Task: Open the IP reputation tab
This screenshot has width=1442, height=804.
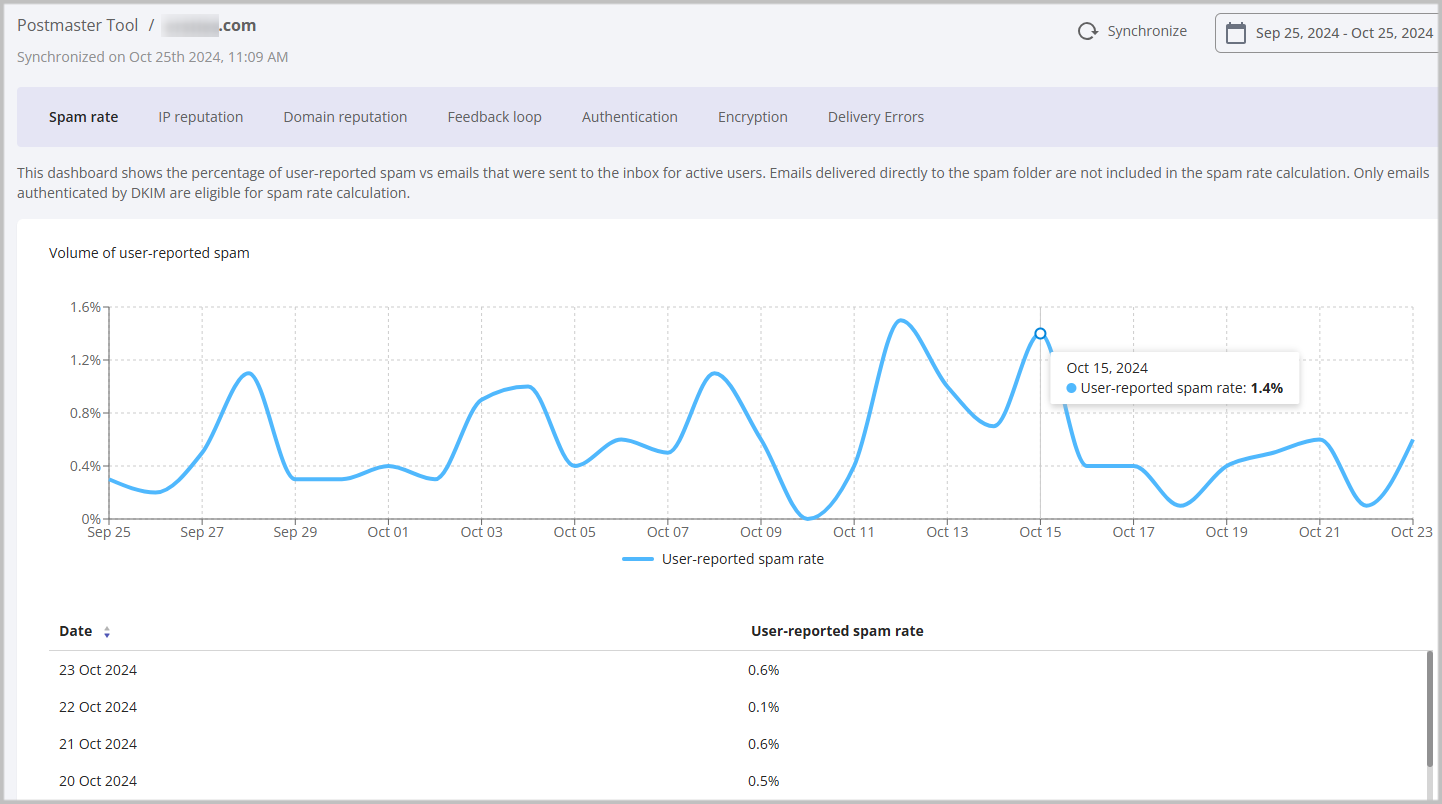Action: point(200,117)
